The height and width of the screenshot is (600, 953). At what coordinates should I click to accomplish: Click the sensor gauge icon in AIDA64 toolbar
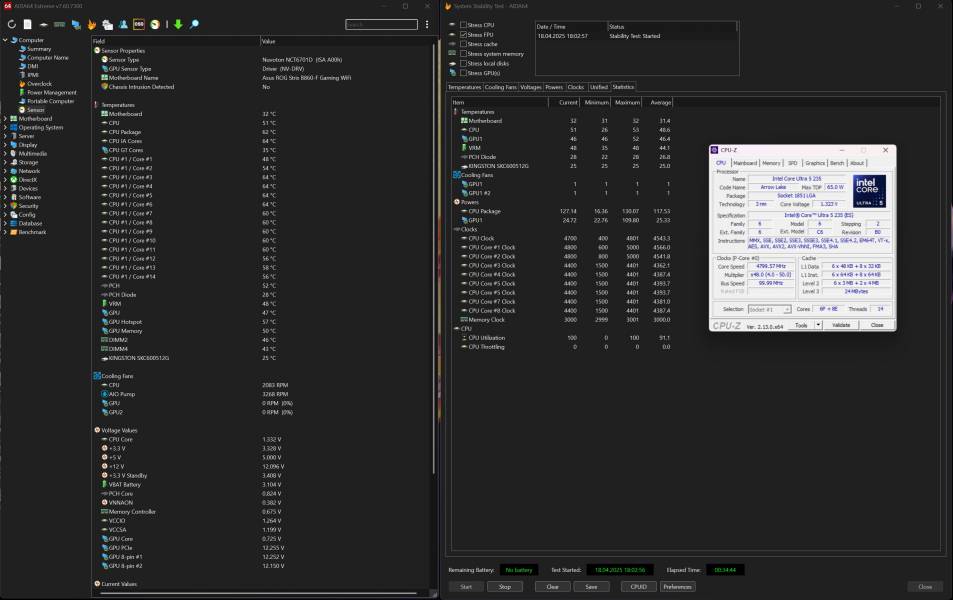pyautogui.click(x=155, y=24)
